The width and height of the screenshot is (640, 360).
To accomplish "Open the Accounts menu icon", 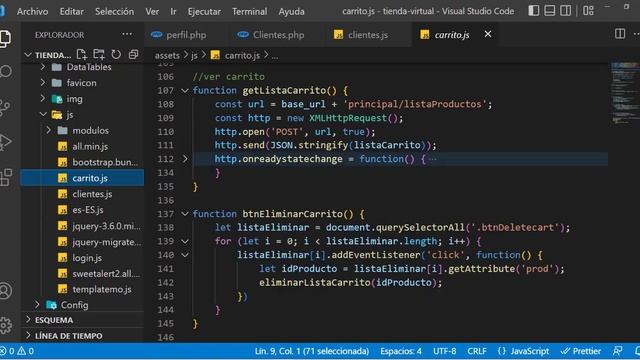I will click(x=5, y=291).
